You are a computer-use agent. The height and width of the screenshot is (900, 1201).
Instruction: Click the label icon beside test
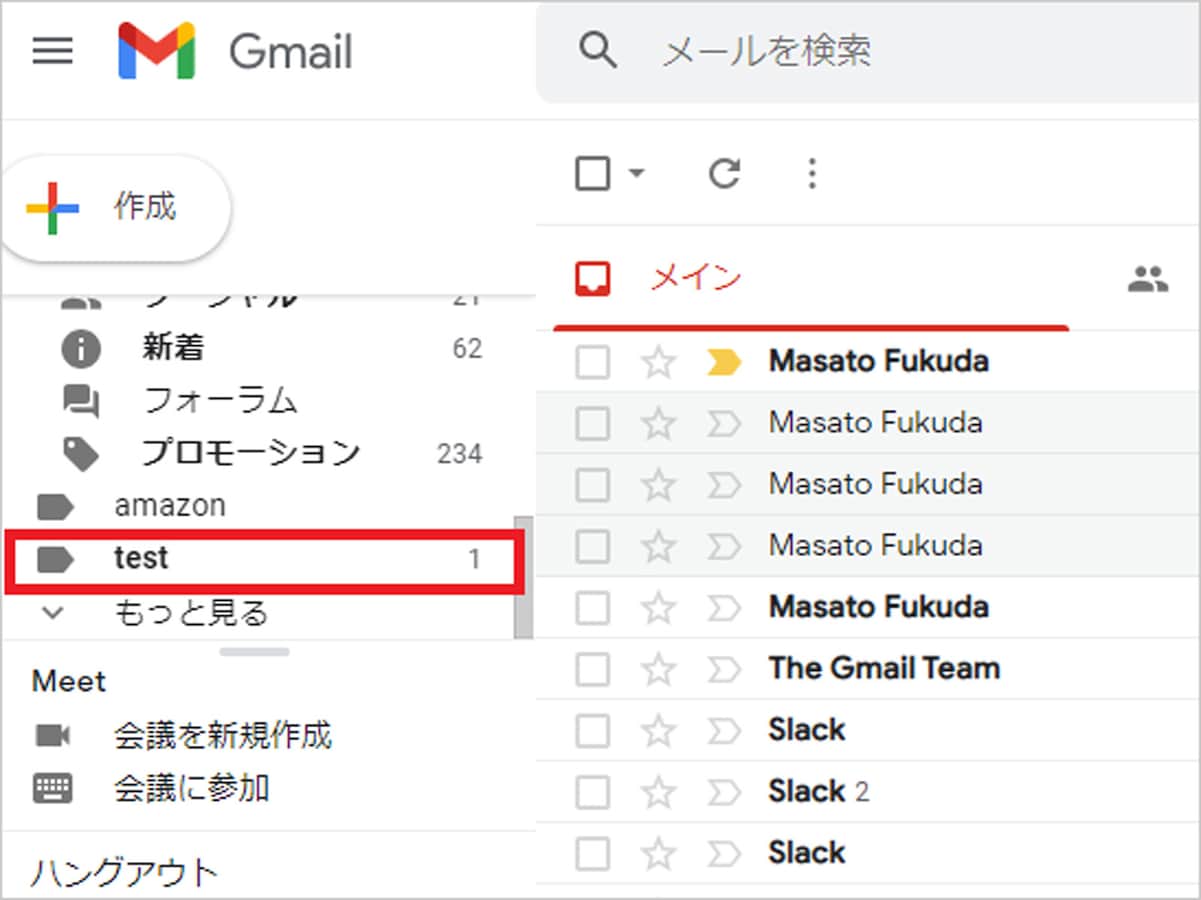[56, 560]
